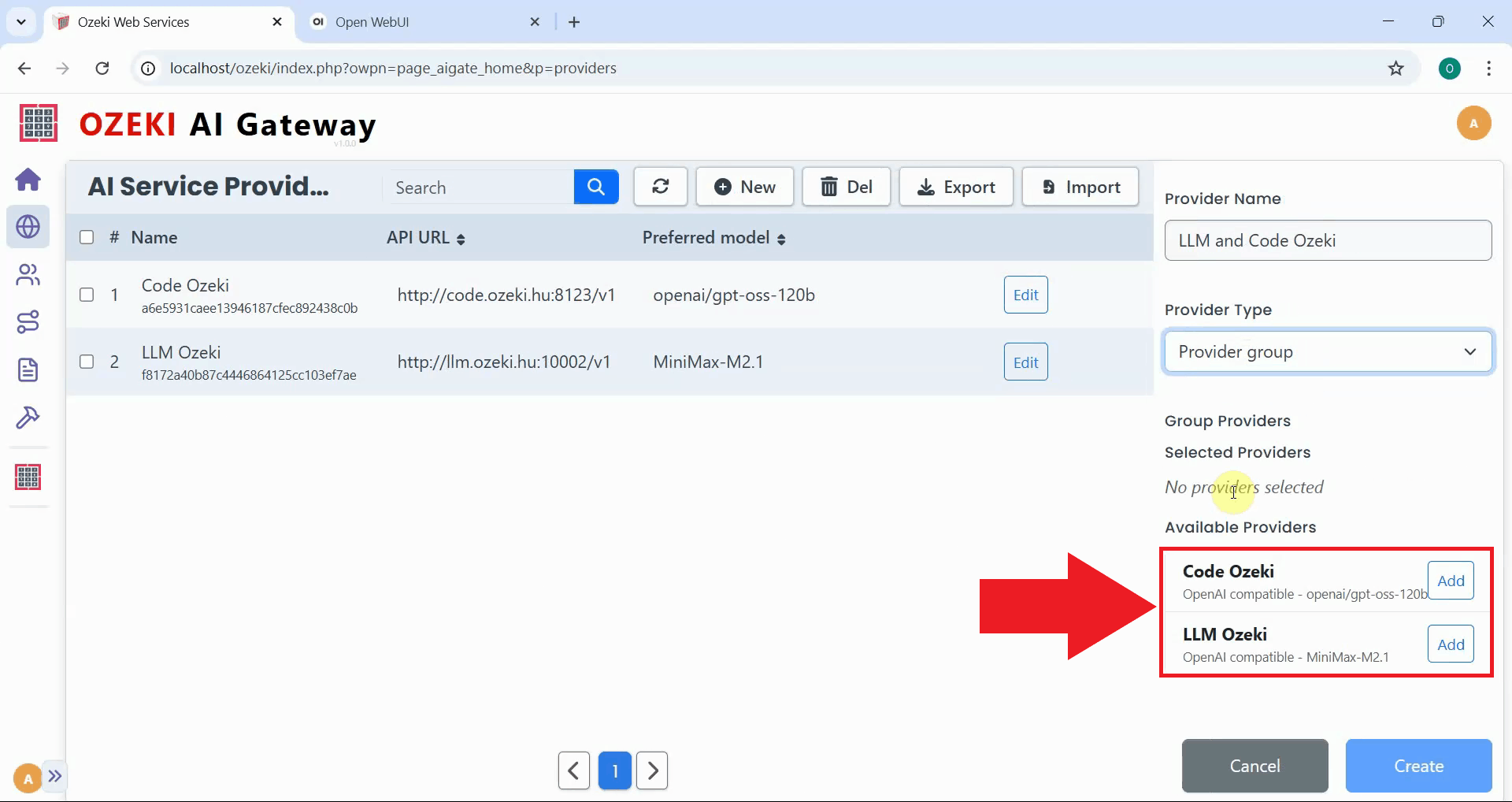
Task: Add Code Ozeki to the group
Action: (x=1451, y=581)
